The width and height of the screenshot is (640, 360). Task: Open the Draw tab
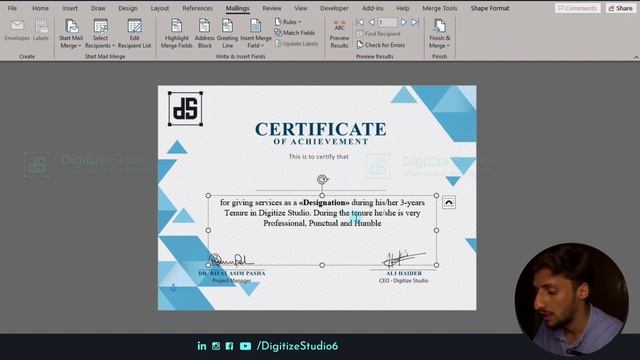pyautogui.click(x=98, y=8)
